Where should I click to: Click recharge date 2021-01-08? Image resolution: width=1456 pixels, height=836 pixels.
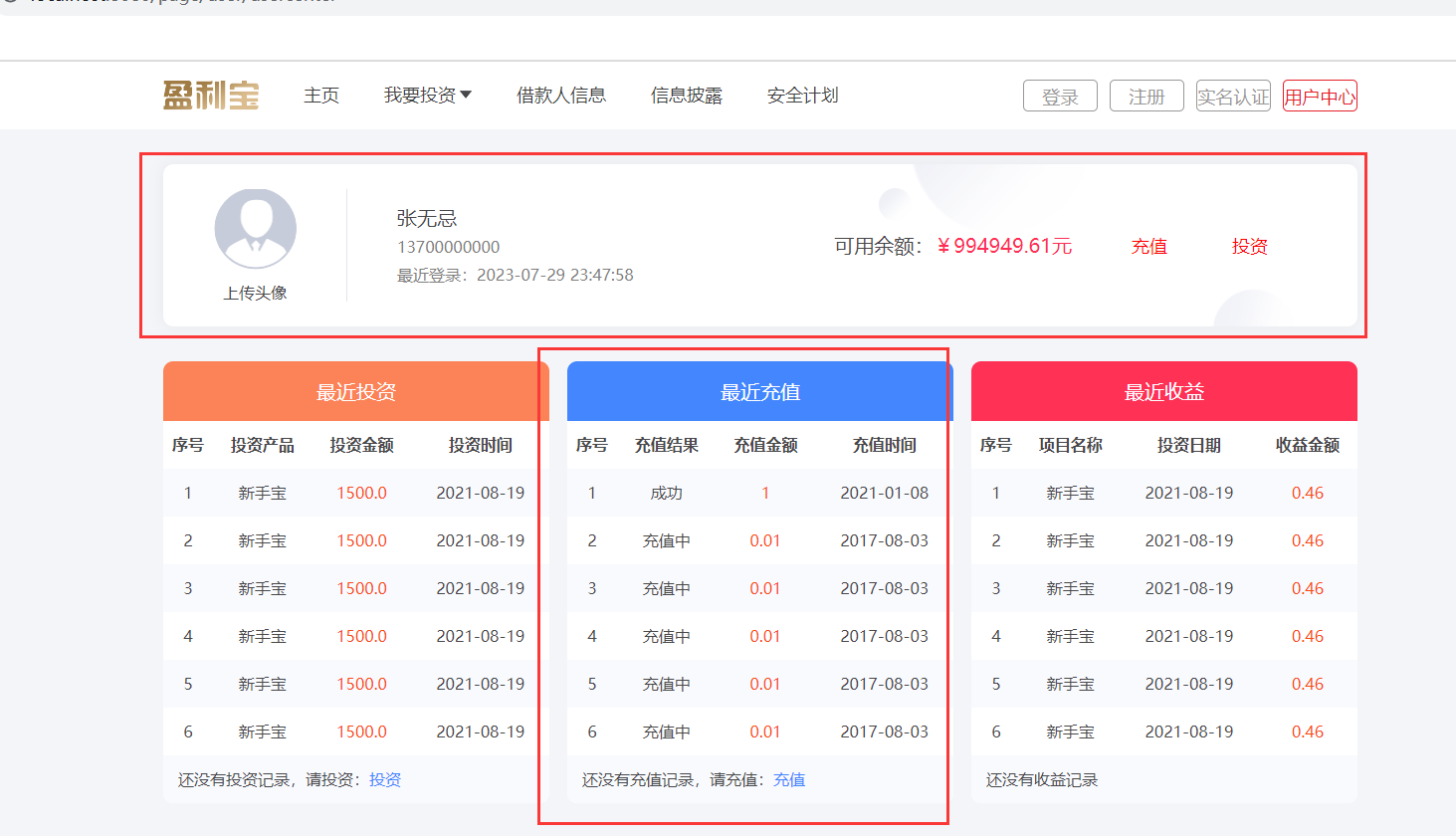pos(885,494)
